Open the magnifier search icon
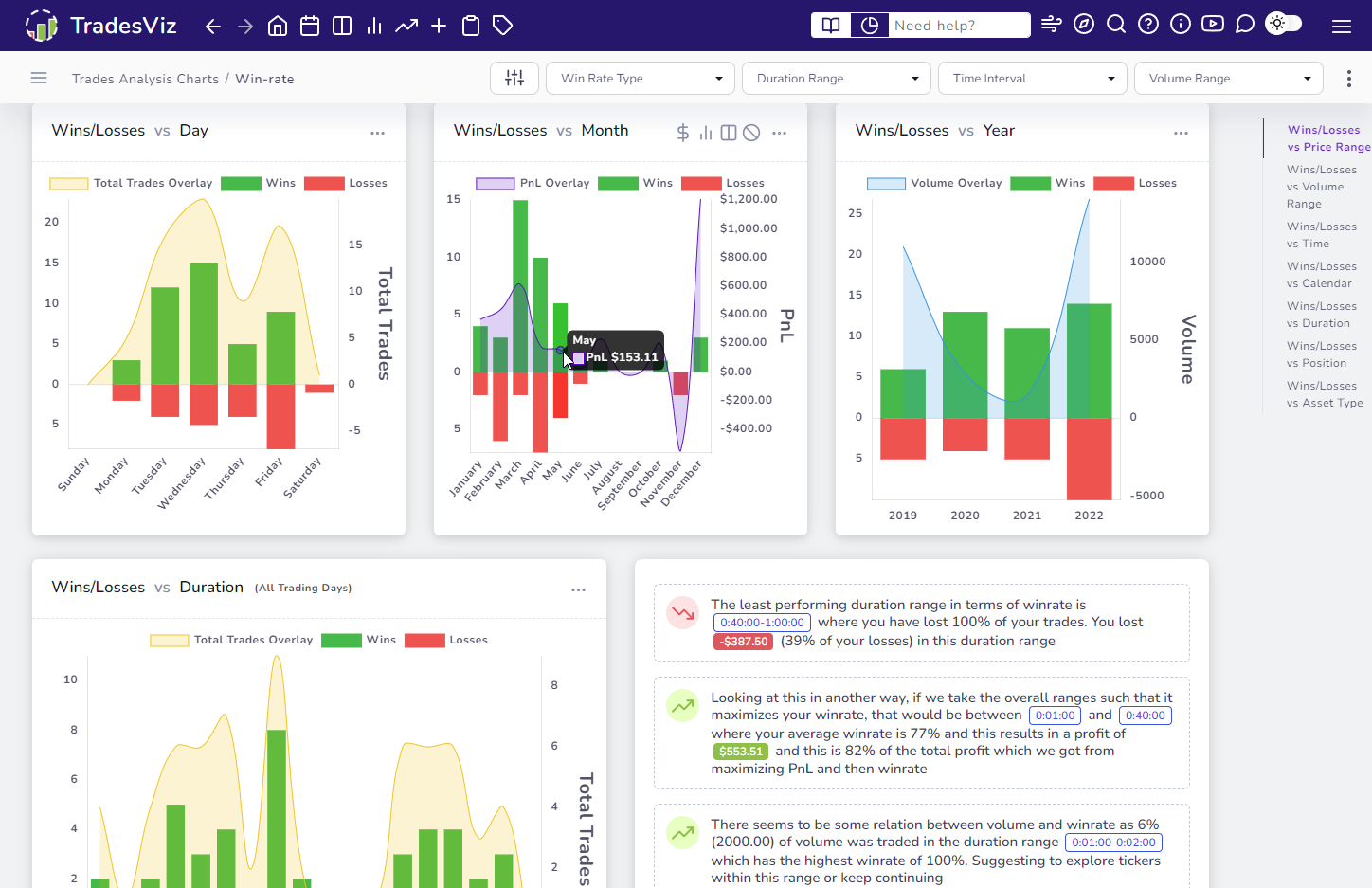The height and width of the screenshot is (888, 1372). click(x=1116, y=24)
